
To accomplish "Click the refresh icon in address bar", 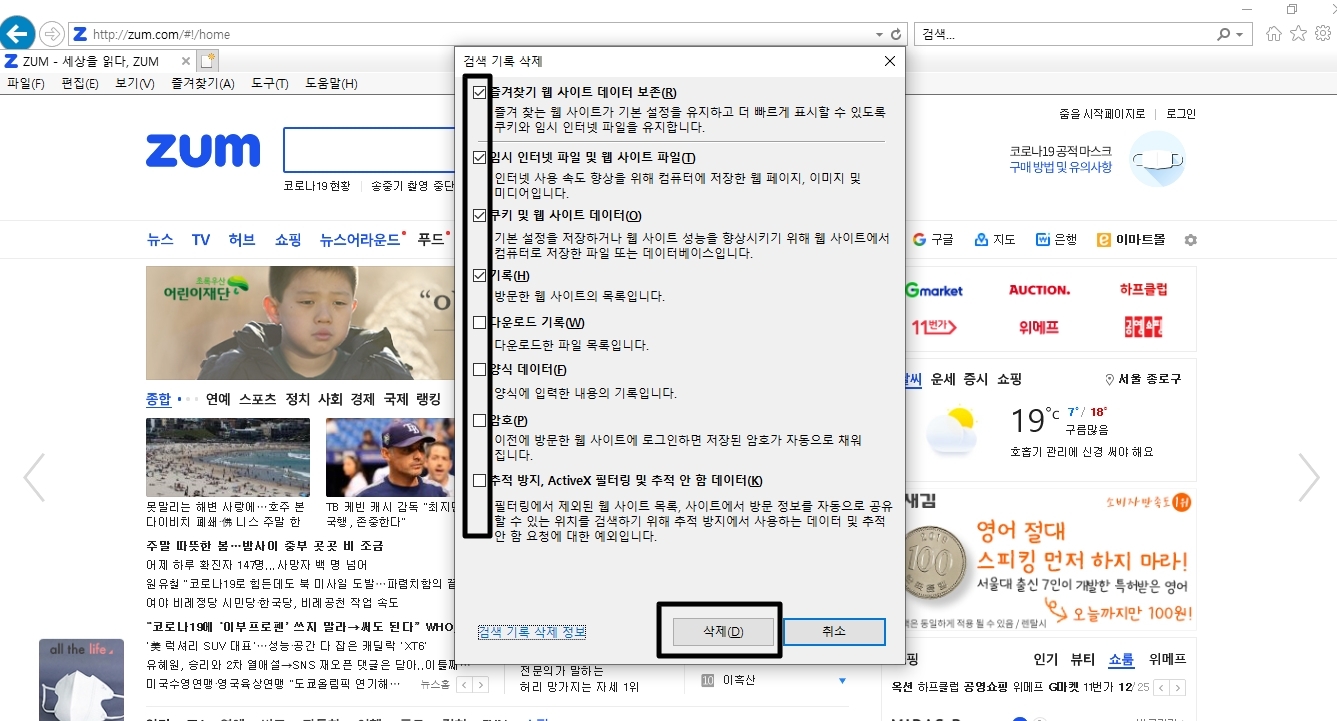I will [x=896, y=34].
